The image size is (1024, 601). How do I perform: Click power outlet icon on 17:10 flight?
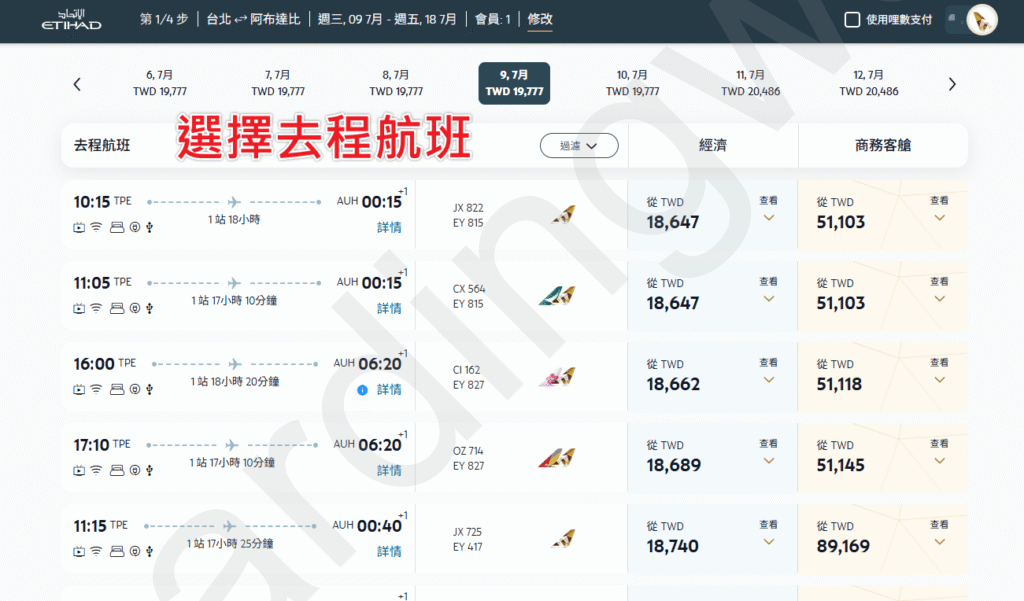click(135, 470)
